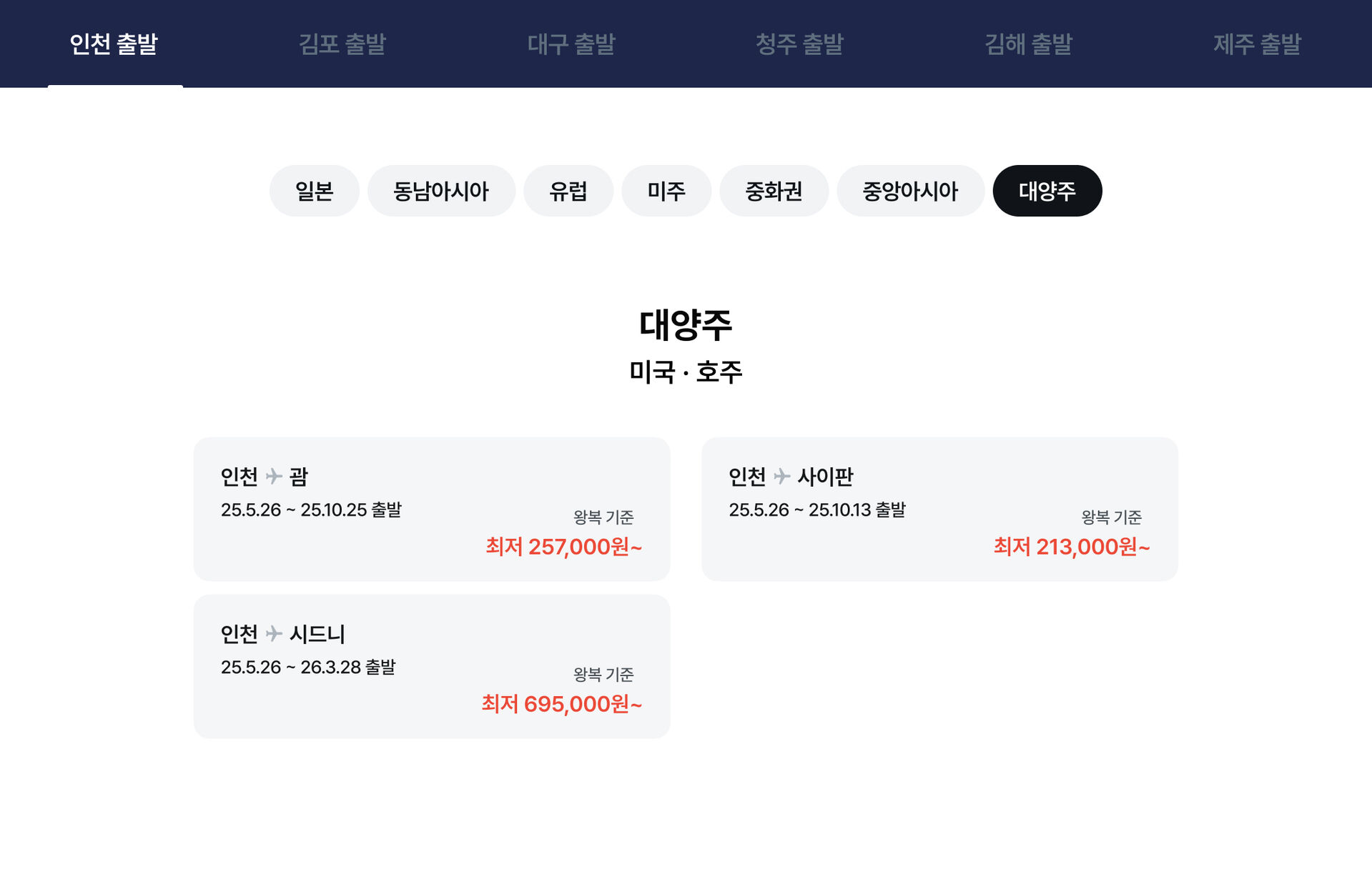Image resolution: width=1372 pixels, height=894 pixels.
Task: Click the airplane icon in the 인천–사이판 card
Action: point(781,476)
